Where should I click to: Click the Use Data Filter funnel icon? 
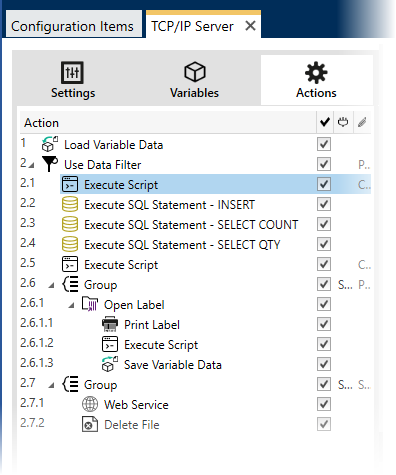(50, 164)
